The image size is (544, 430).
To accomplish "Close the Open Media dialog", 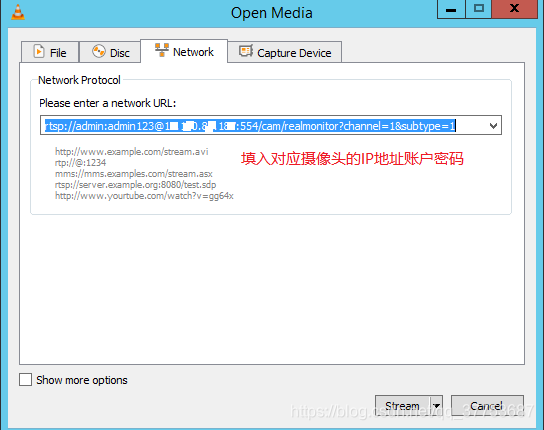I will [x=514, y=9].
